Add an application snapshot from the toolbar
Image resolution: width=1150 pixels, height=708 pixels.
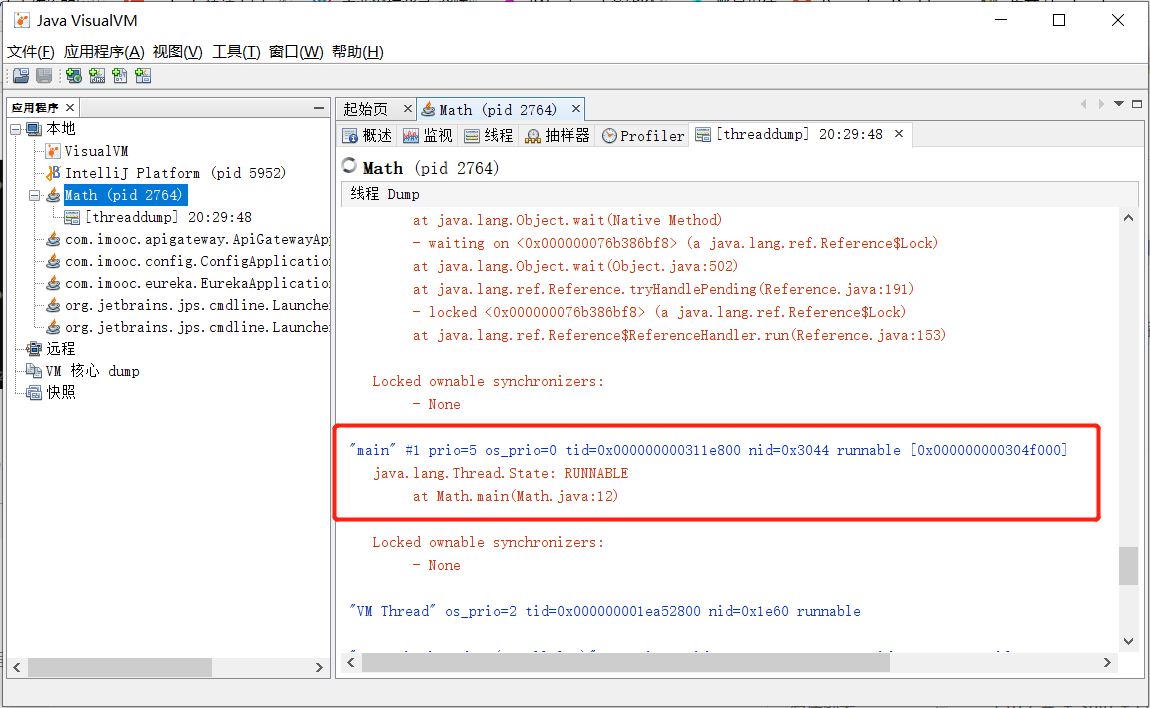(143, 75)
